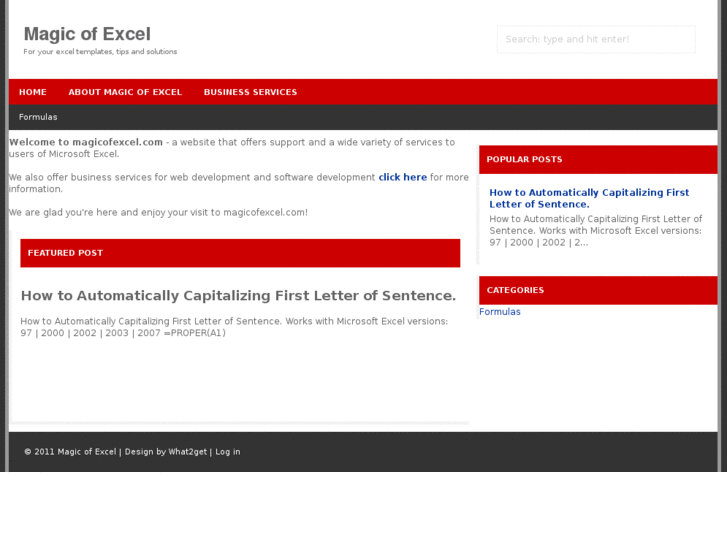Click the POPULAR POSTS heading

524,159
